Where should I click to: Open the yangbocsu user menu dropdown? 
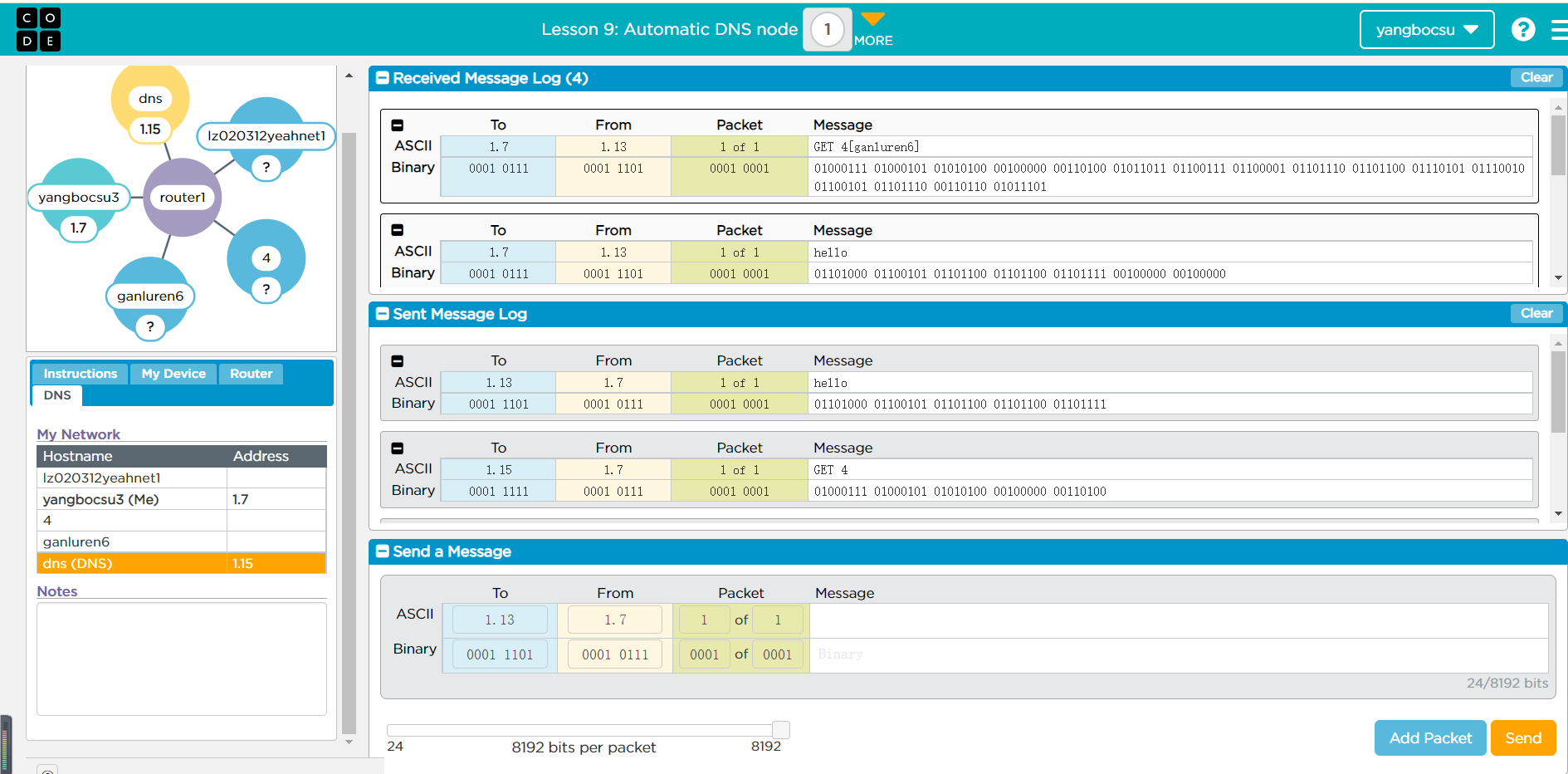pos(1427,30)
